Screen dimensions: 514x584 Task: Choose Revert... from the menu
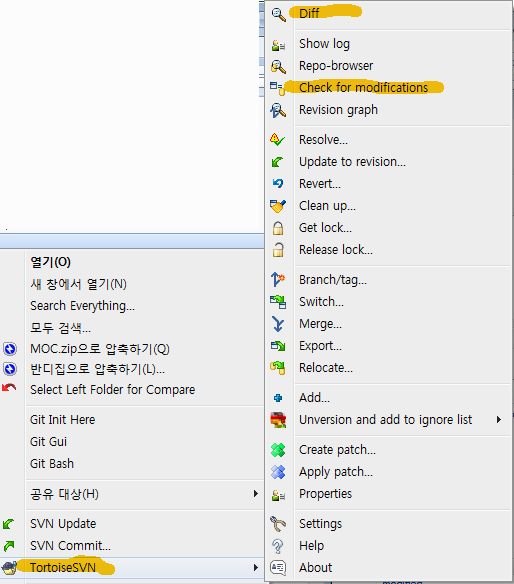pos(320,184)
